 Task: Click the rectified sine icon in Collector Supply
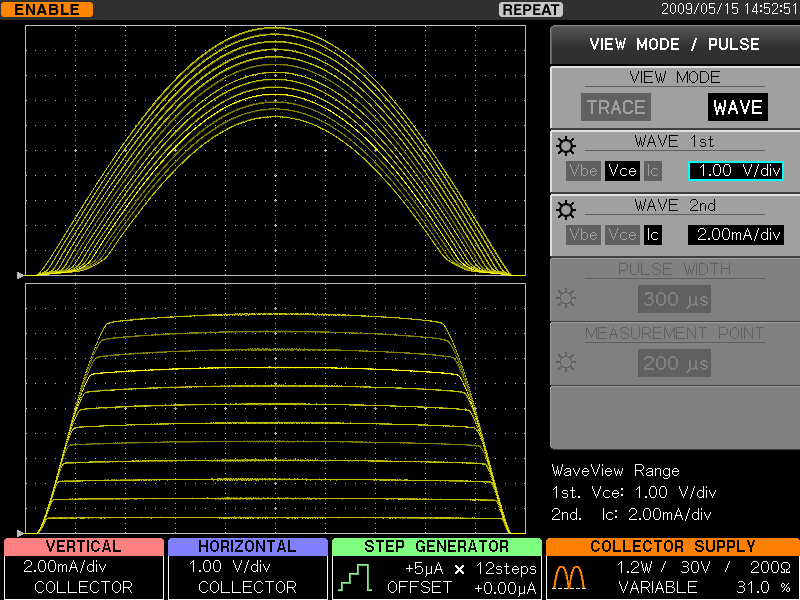tap(568, 578)
